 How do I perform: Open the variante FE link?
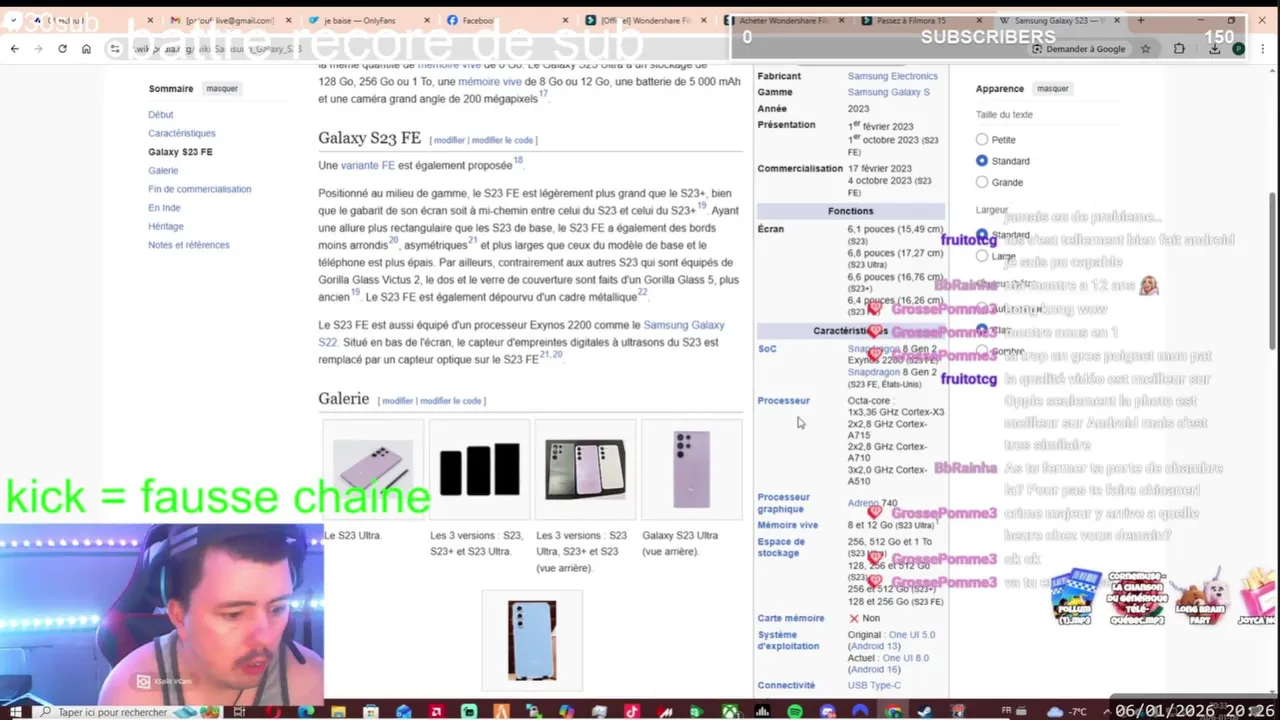point(368,165)
